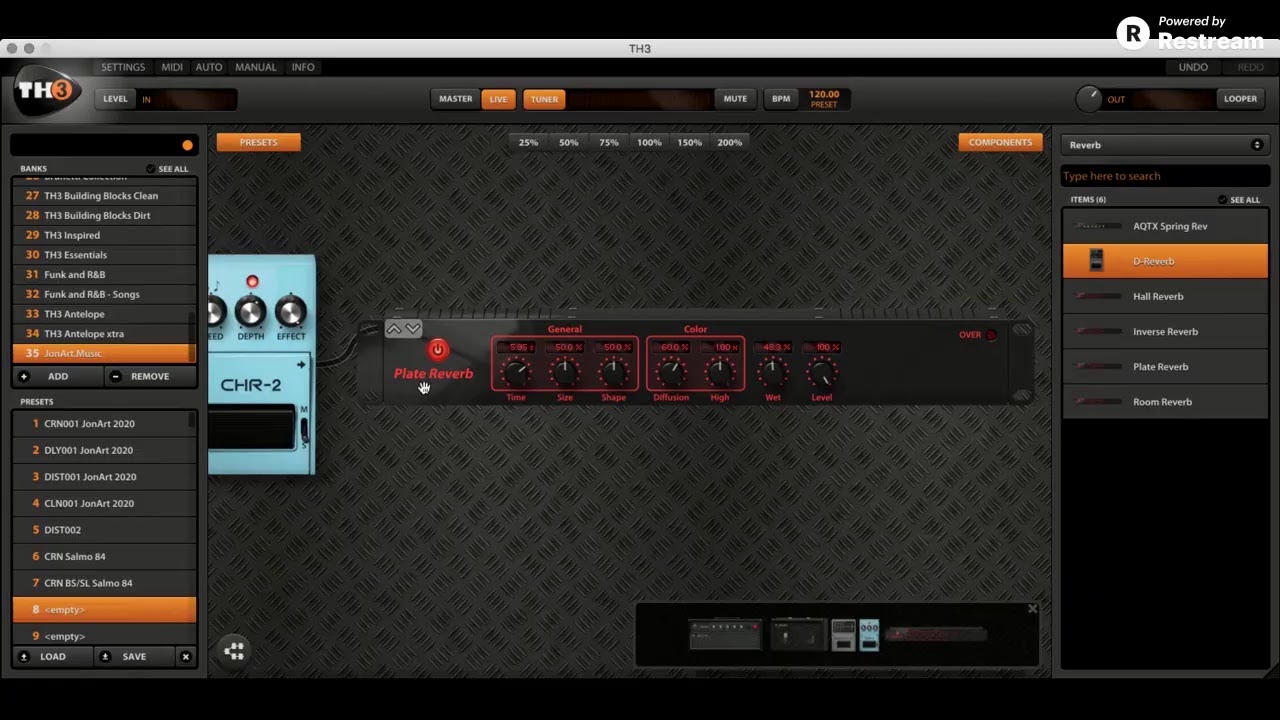This screenshot has width=1280, height=720.
Task: Select bank 31 Funk and R&B
Action: (x=104, y=274)
